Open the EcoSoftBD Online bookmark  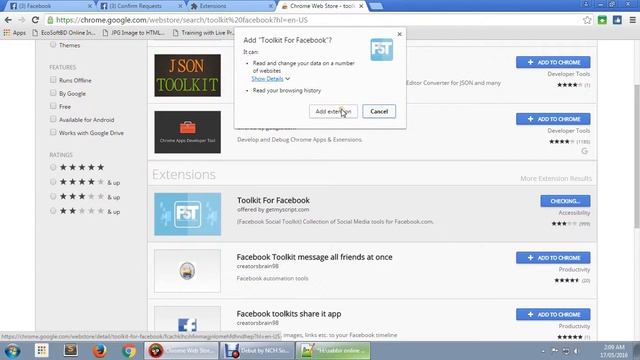(x=64, y=33)
